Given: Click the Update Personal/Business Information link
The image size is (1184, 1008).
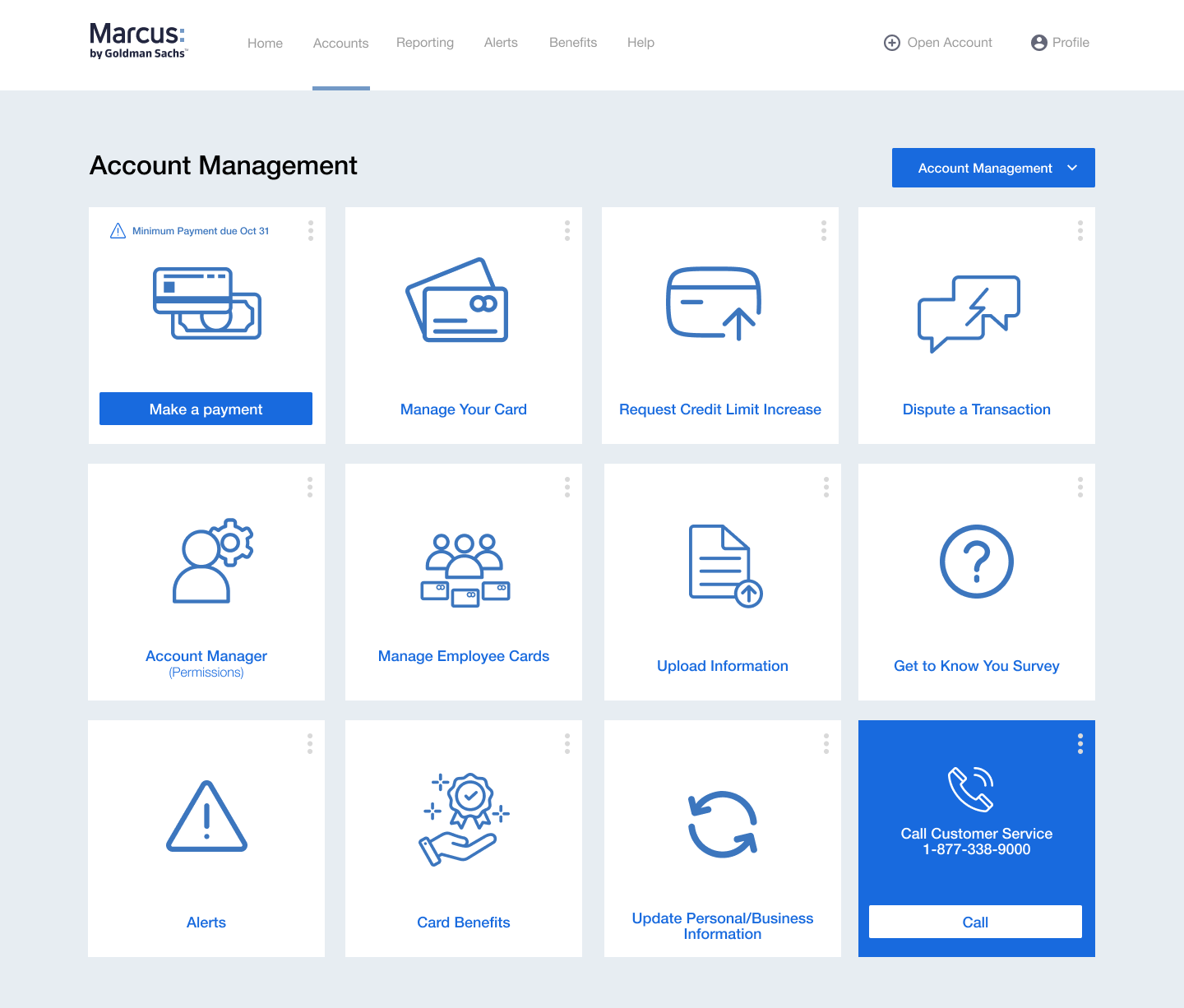Looking at the screenshot, I should pyautogui.click(x=723, y=926).
